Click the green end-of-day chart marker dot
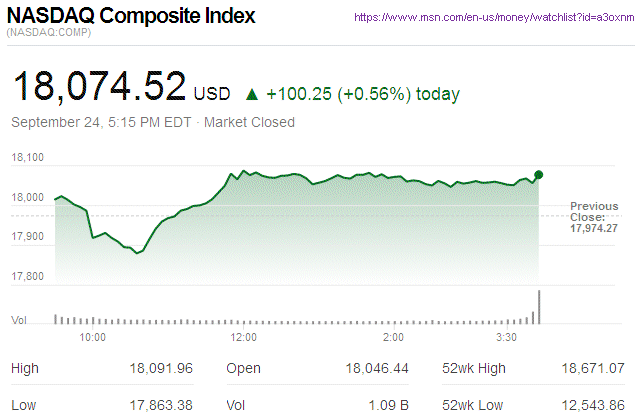 click(x=539, y=175)
